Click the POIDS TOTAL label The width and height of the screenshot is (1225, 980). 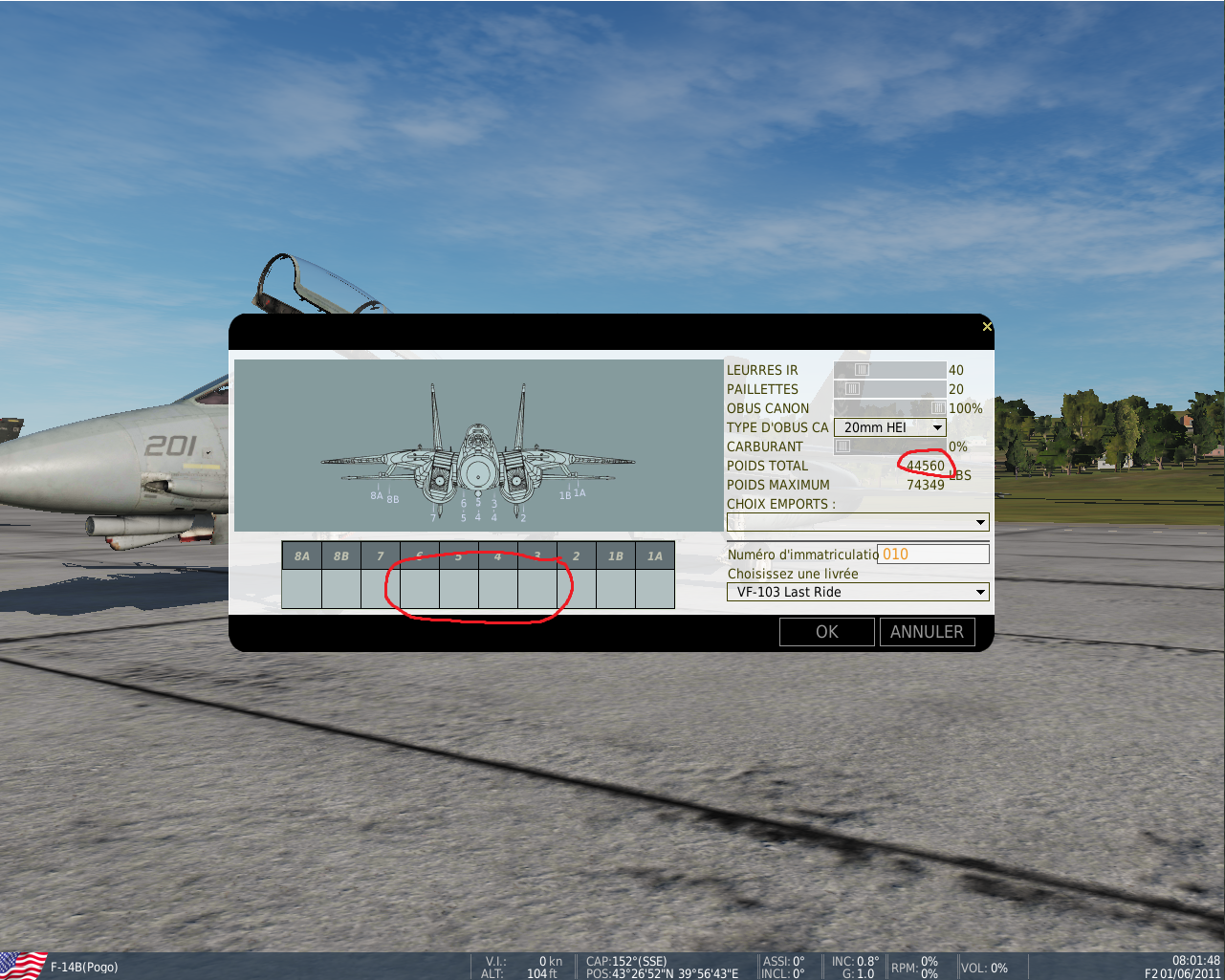(767, 466)
